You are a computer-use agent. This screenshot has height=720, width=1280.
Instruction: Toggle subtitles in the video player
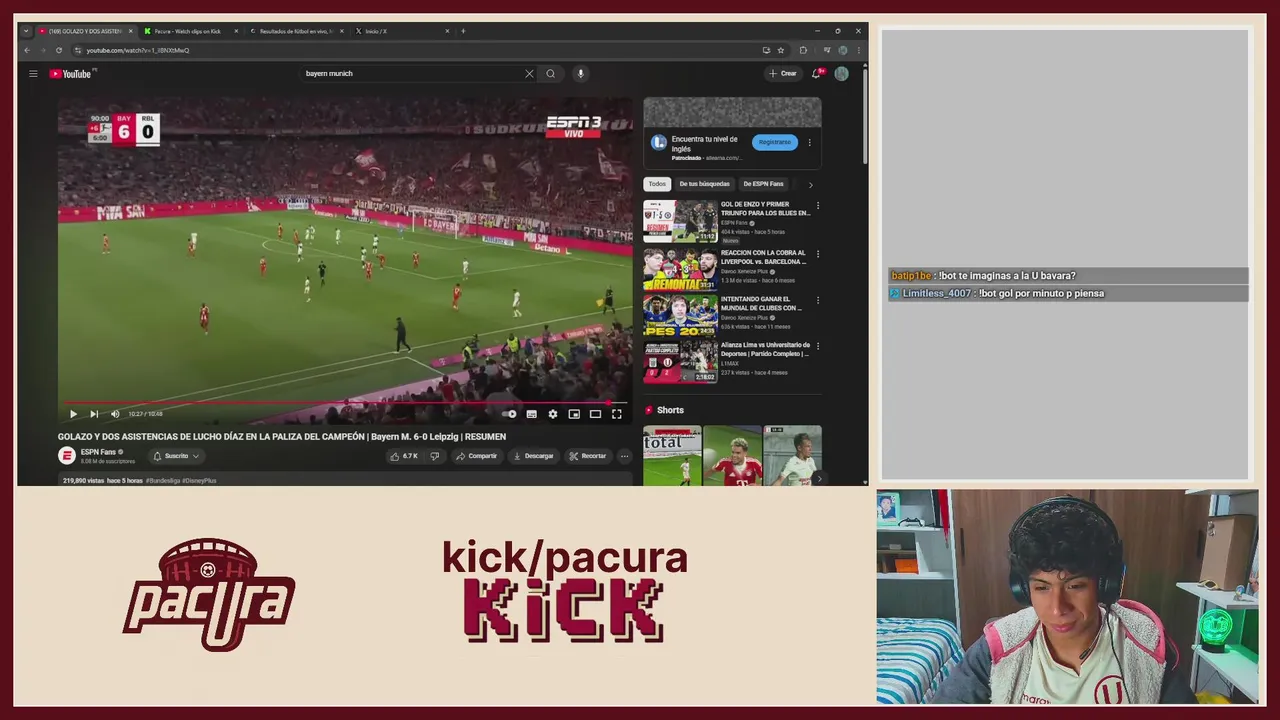coord(531,414)
